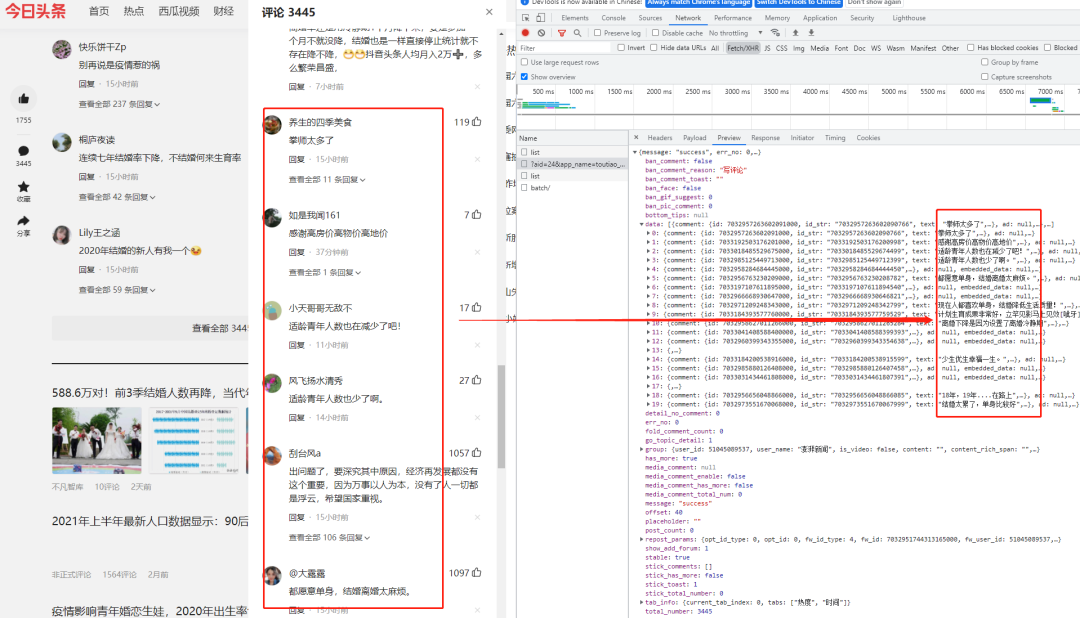The width and height of the screenshot is (1080, 618).
Task: Expand the tab_info object in preview
Action: click(x=641, y=602)
